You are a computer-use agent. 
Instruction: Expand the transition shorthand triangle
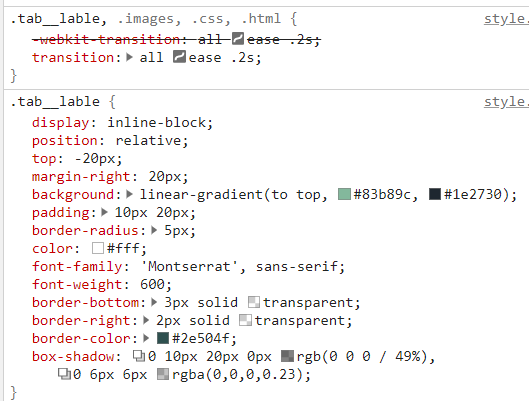[x=130, y=57]
